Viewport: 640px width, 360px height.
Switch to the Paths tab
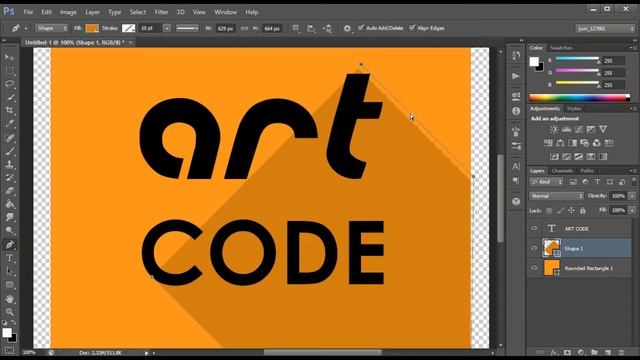coord(587,171)
